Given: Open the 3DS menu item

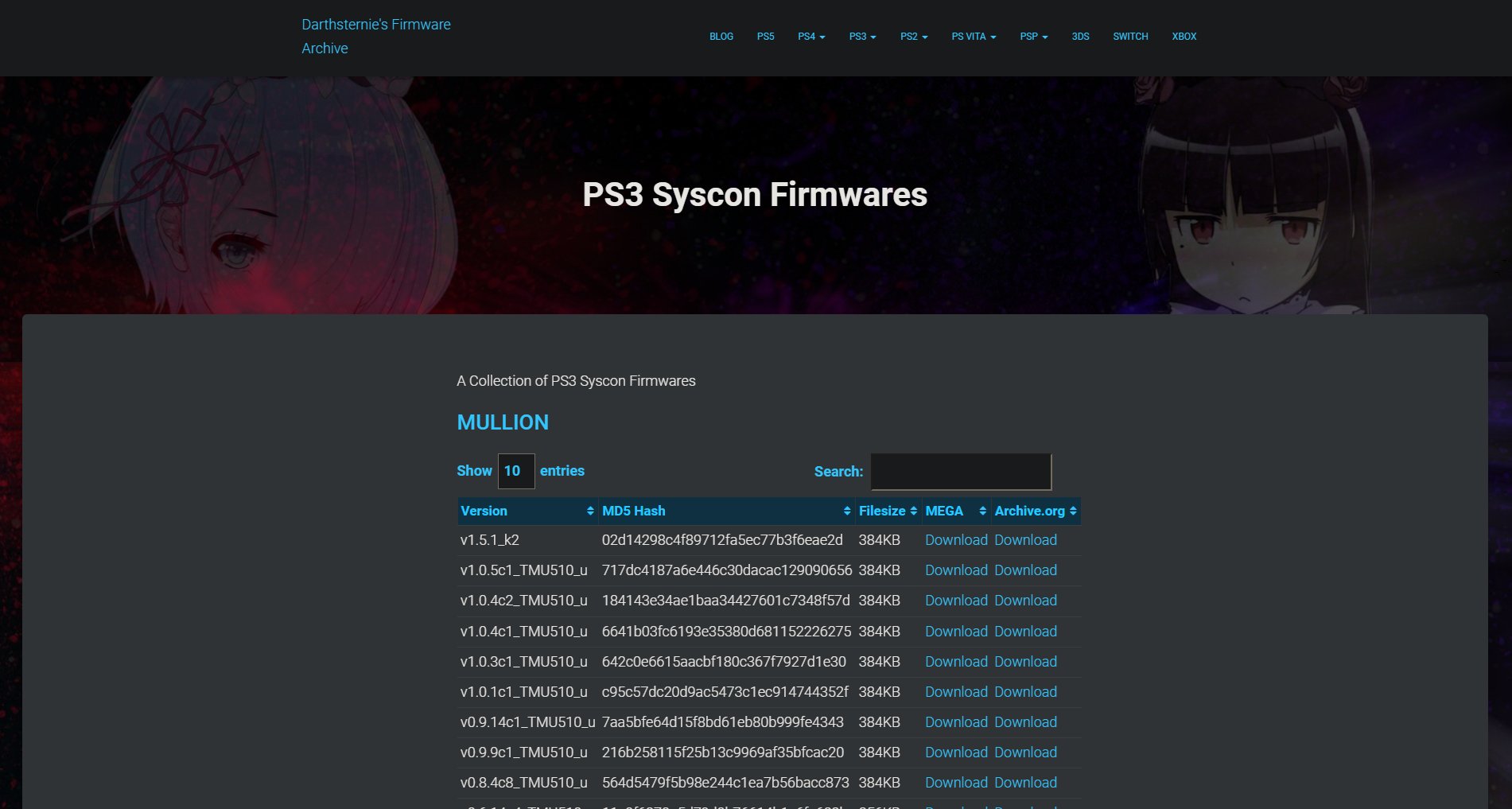Looking at the screenshot, I should click(1080, 37).
